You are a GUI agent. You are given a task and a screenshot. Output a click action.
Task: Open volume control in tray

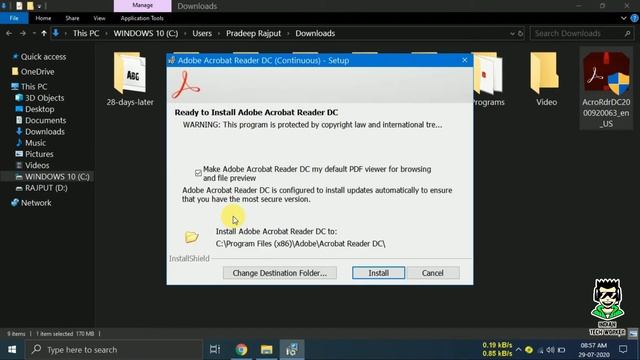click(550, 350)
